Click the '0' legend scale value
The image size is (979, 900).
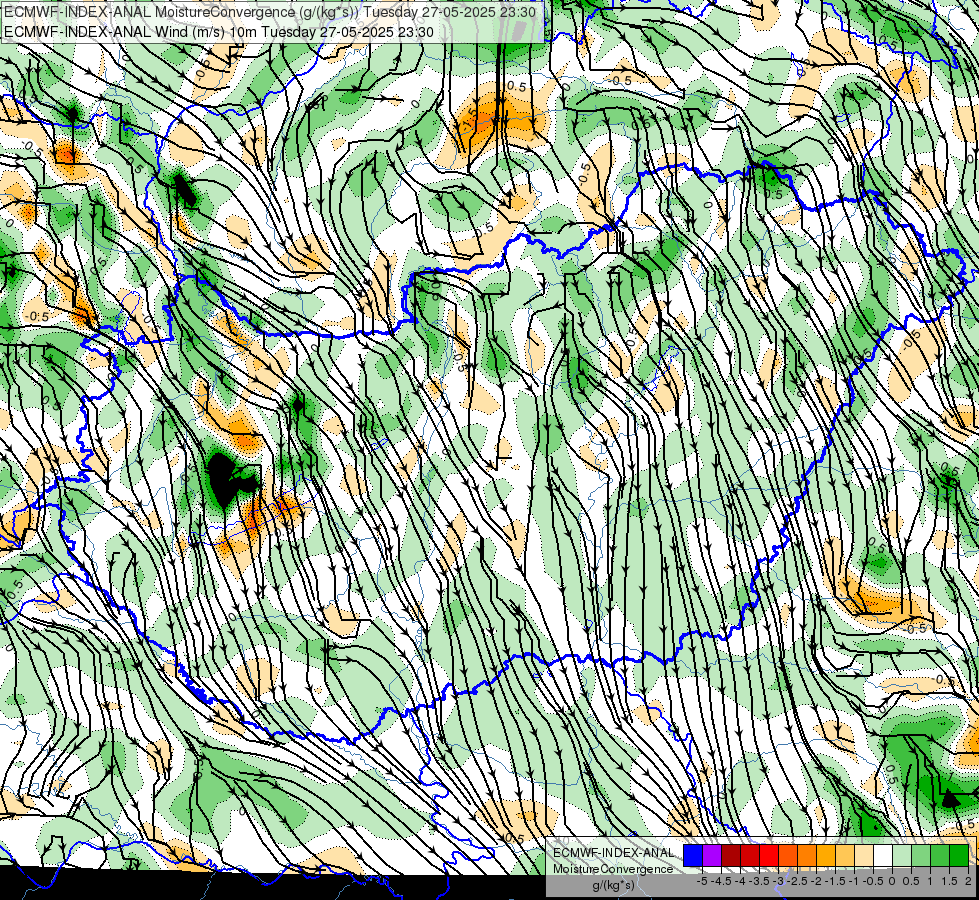[x=892, y=881]
